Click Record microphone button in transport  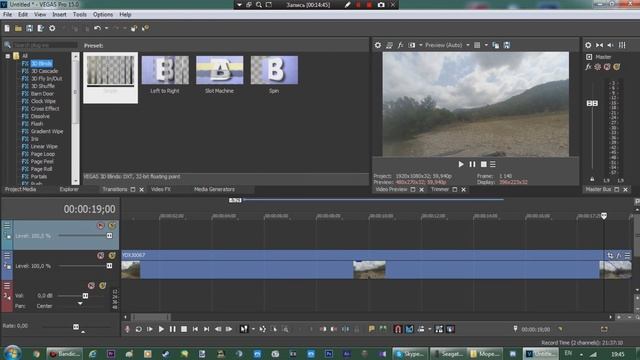127,329
